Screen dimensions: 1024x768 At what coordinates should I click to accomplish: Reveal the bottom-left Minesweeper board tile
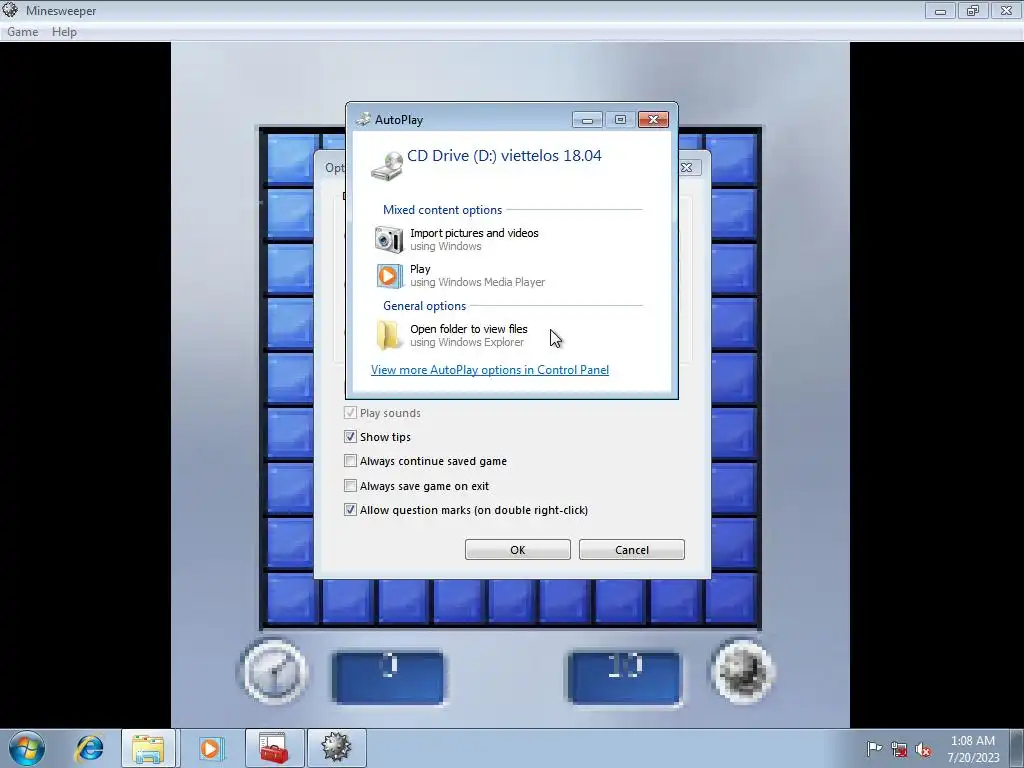(x=291, y=598)
